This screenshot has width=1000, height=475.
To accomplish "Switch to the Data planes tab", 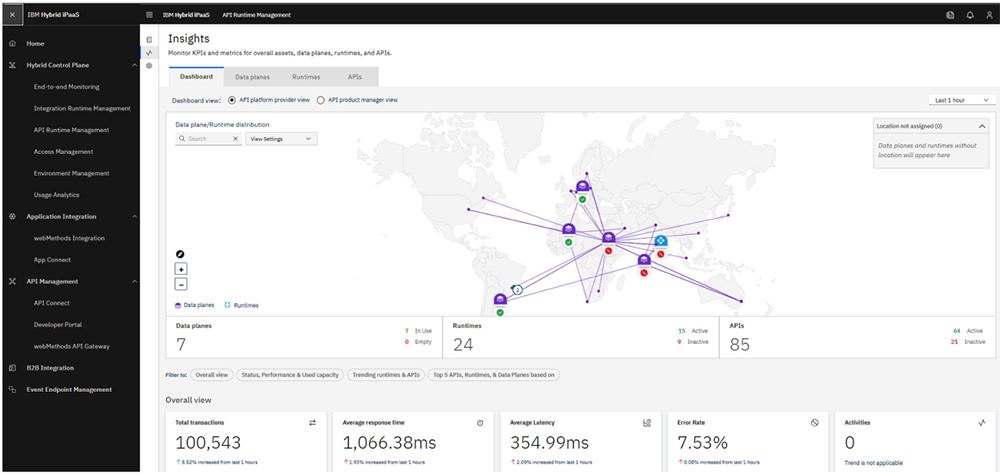I will [x=252, y=76].
